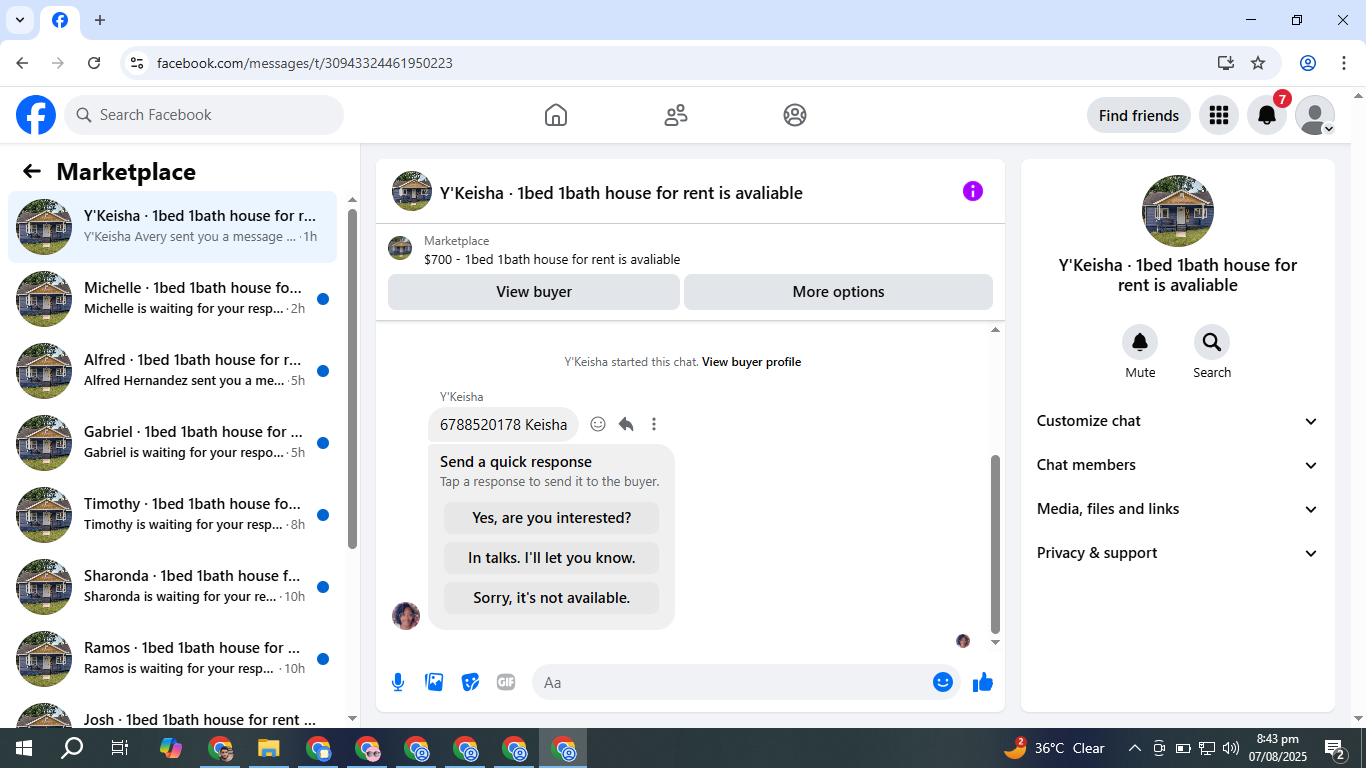Open the Copilot icon on the taskbar
The width and height of the screenshot is (1366, 768).
coord(171,748)
